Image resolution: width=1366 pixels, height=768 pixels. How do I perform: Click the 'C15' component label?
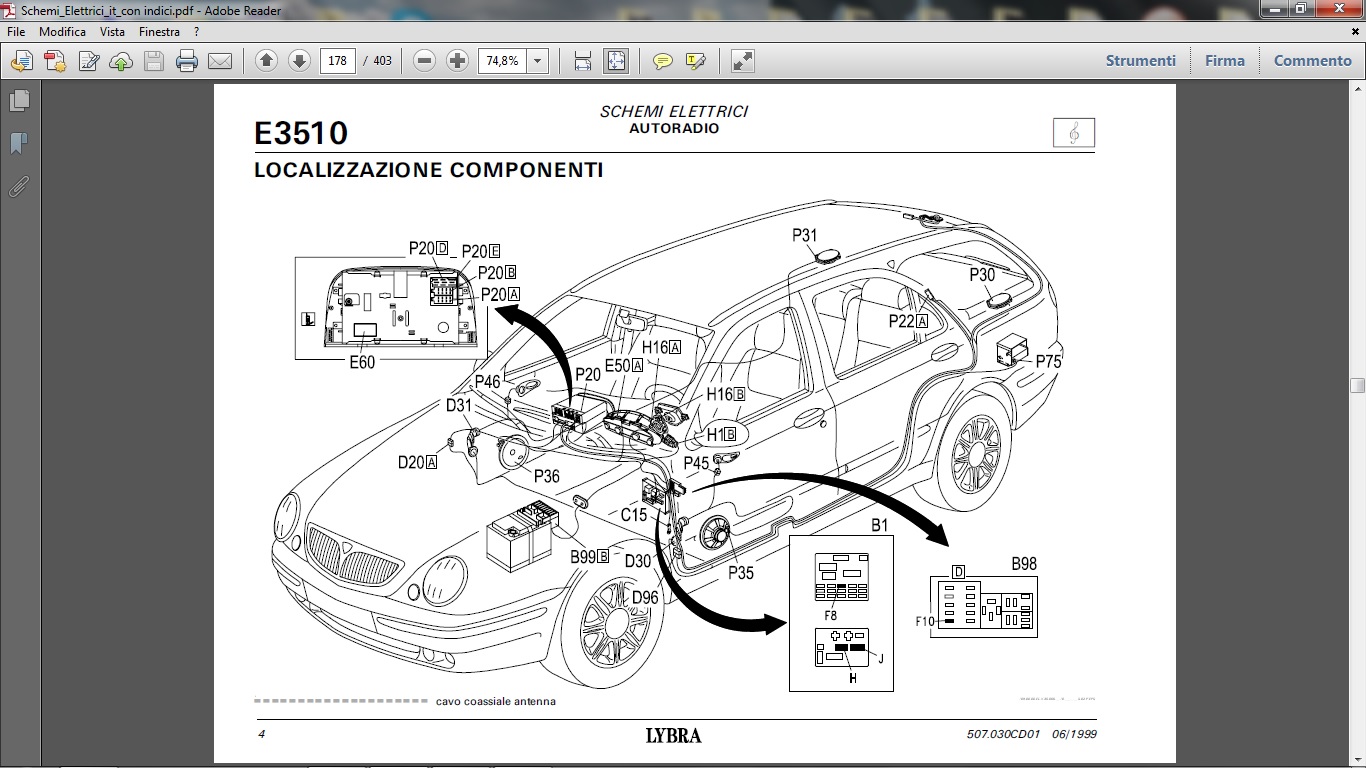click(x=634, y=516)
